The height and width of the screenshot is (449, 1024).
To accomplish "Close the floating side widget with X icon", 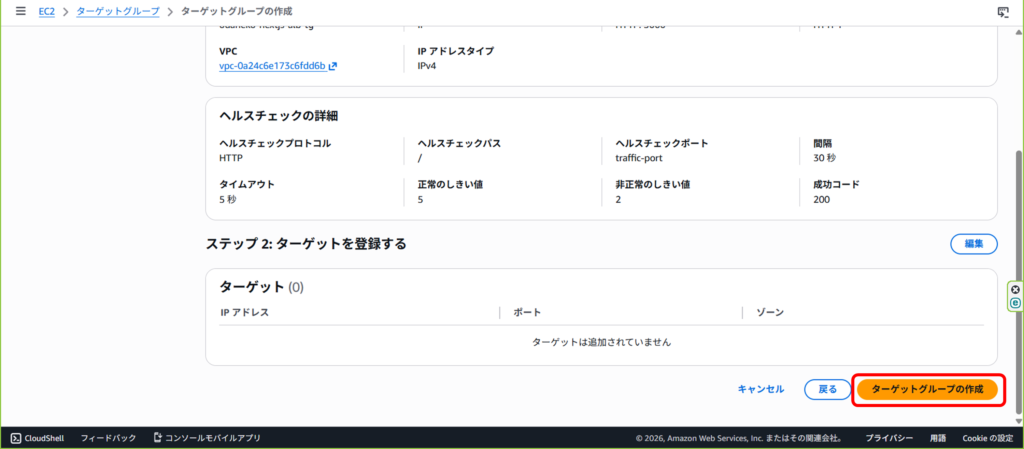I will tap(1016, 290).
